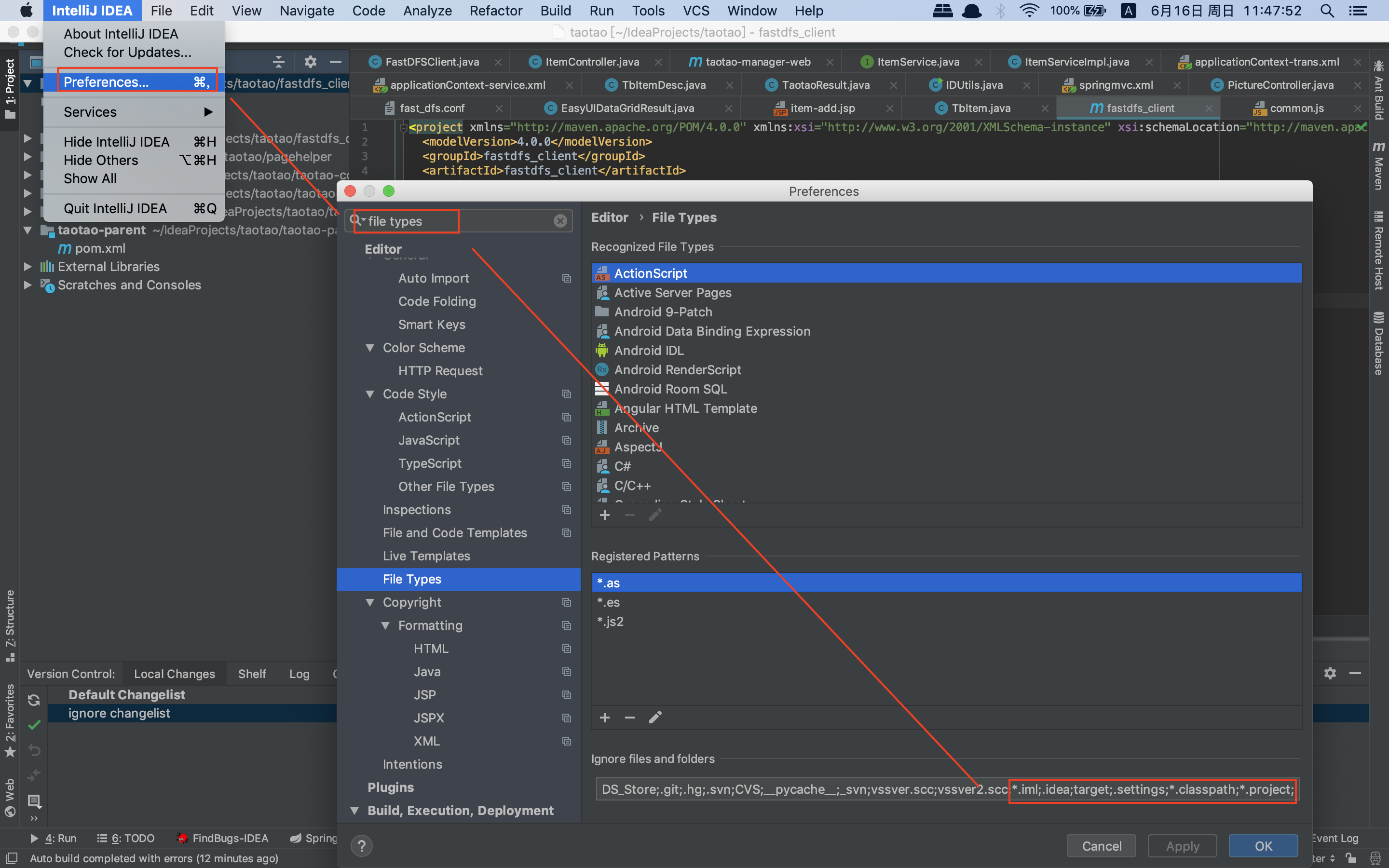Open the Preferences help question mark
The width and height of the screenshot is (1389, 868).
(x=361, y=846)
